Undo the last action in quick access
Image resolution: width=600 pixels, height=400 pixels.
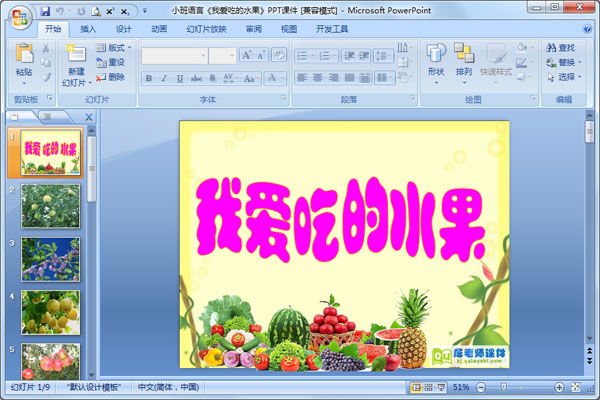(x=59, y=11)
